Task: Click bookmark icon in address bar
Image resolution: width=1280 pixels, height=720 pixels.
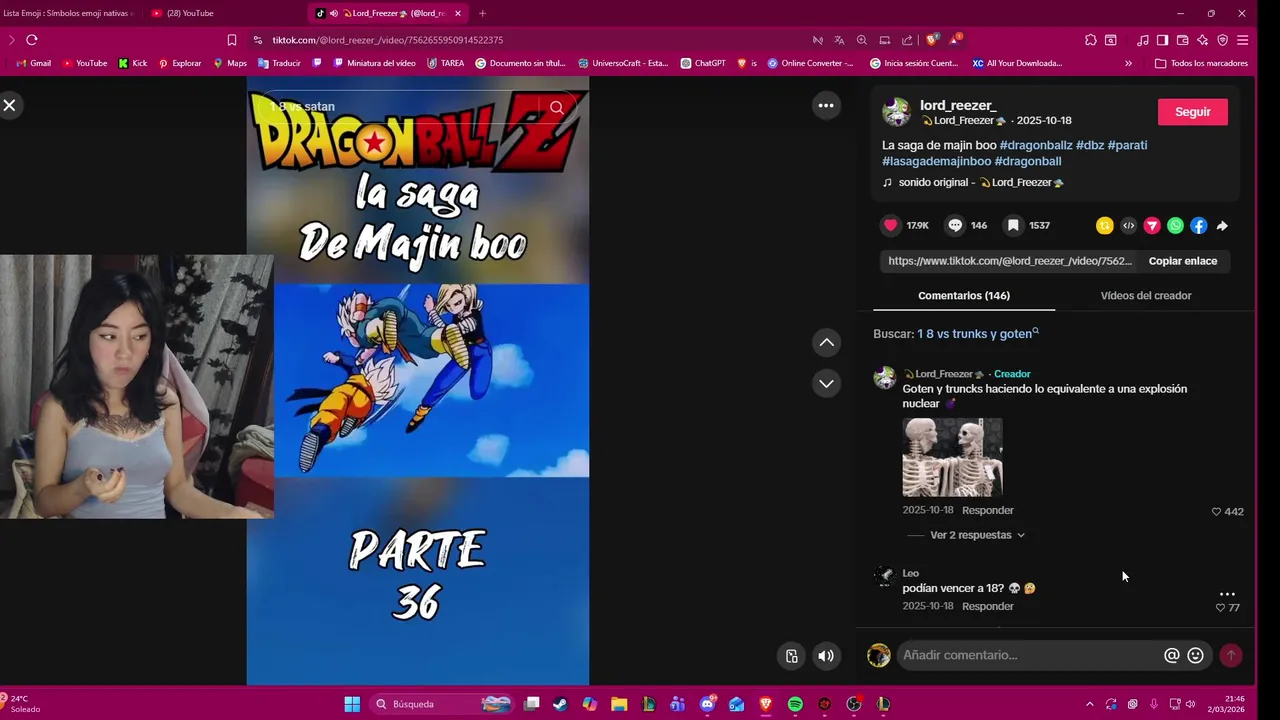Action: coord(232,40)
